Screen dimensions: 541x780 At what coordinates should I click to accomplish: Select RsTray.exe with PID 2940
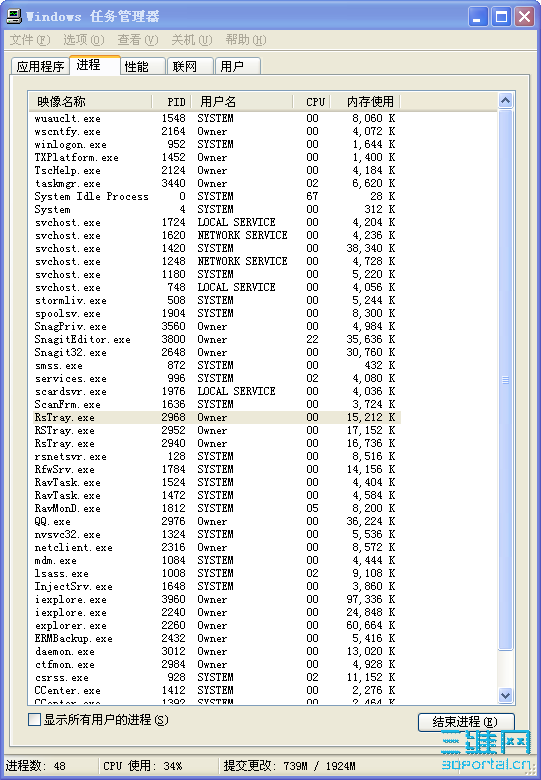(x=217, y=443)
